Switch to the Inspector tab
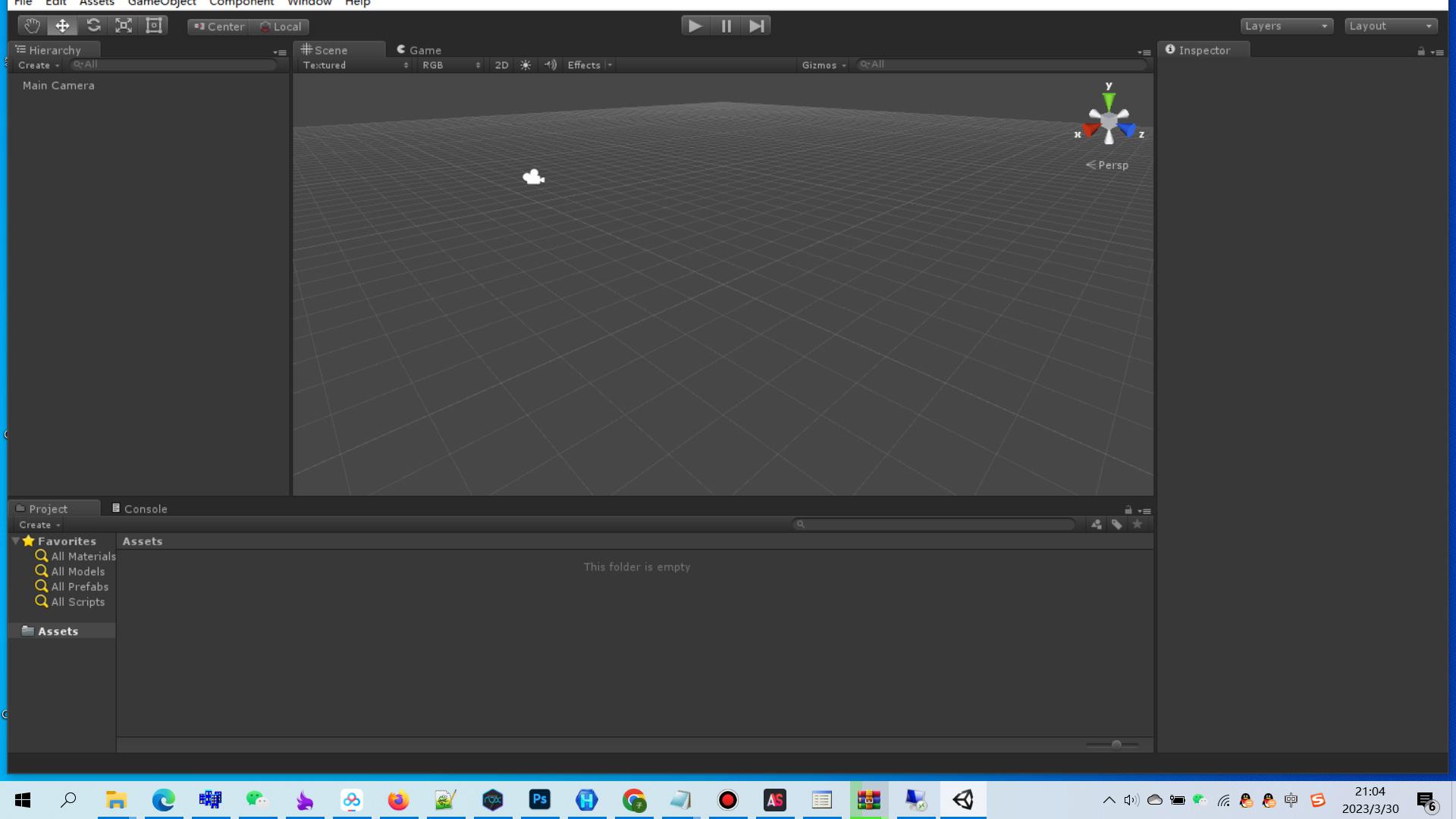Image resolution: width=1456 pixels, height=819 pixels. point(1204,50)
